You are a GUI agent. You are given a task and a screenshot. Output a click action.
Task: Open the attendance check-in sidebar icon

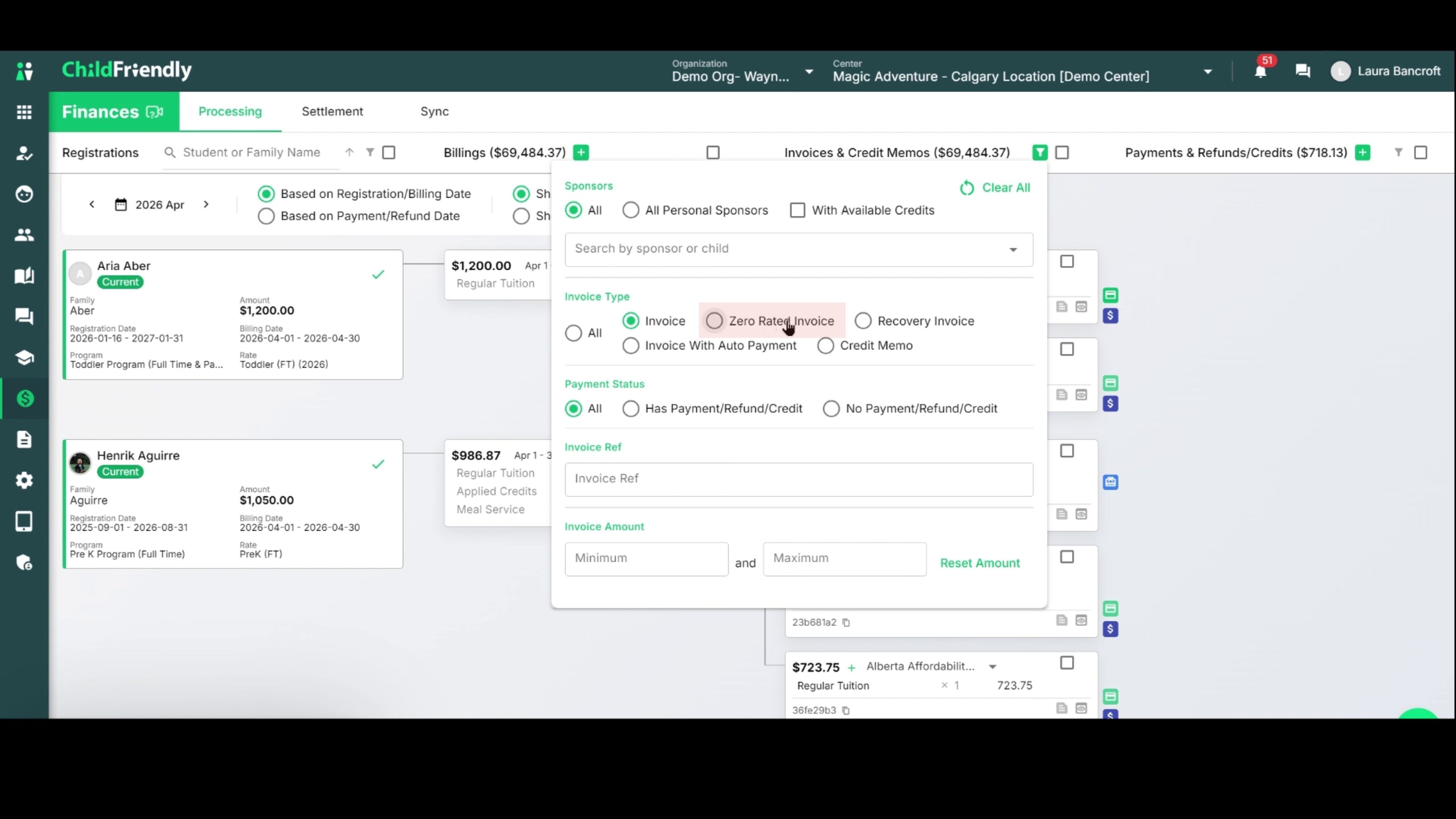click(x=24, y=153)
